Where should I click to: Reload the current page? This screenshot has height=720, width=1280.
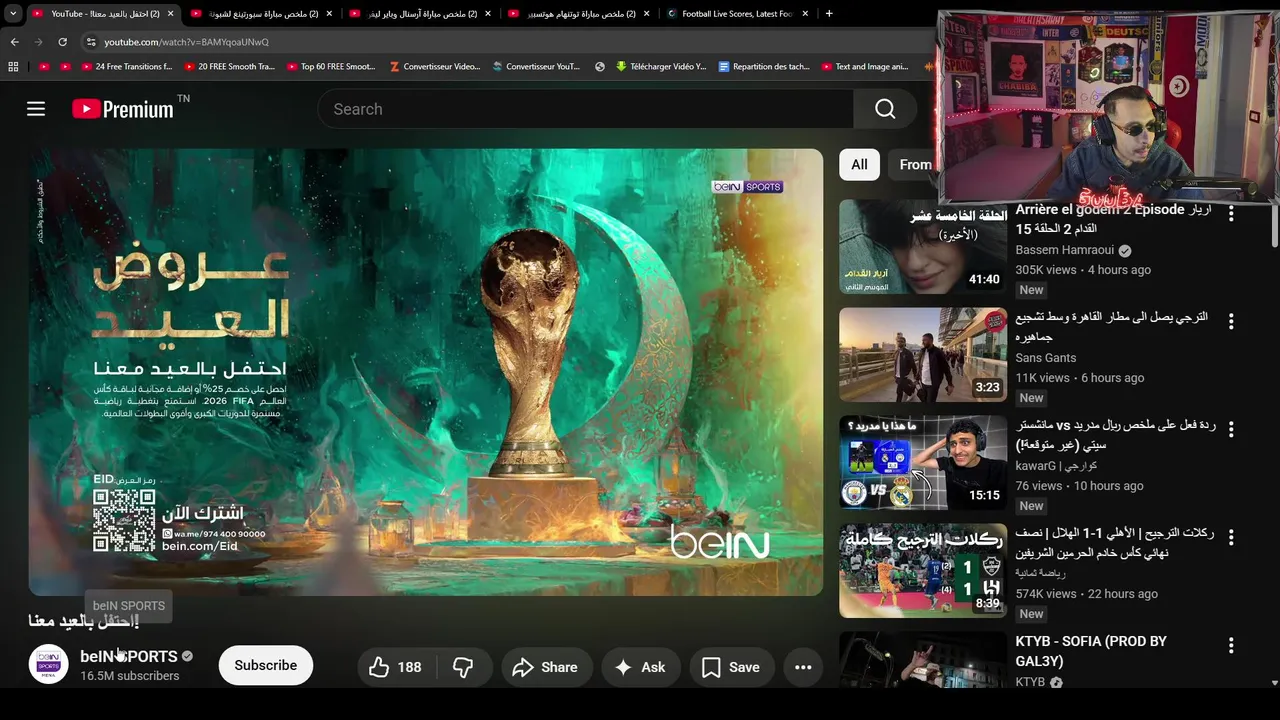62,42
